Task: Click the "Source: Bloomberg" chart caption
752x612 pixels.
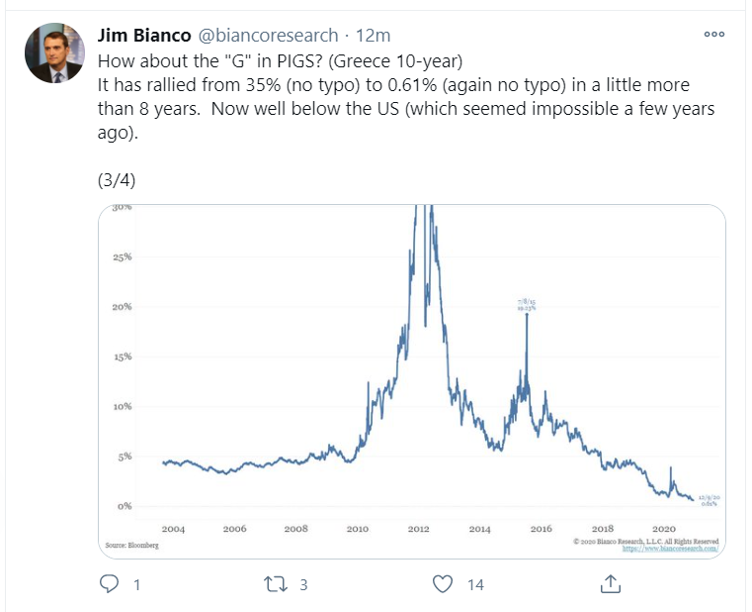Action: tap(132, 546)
